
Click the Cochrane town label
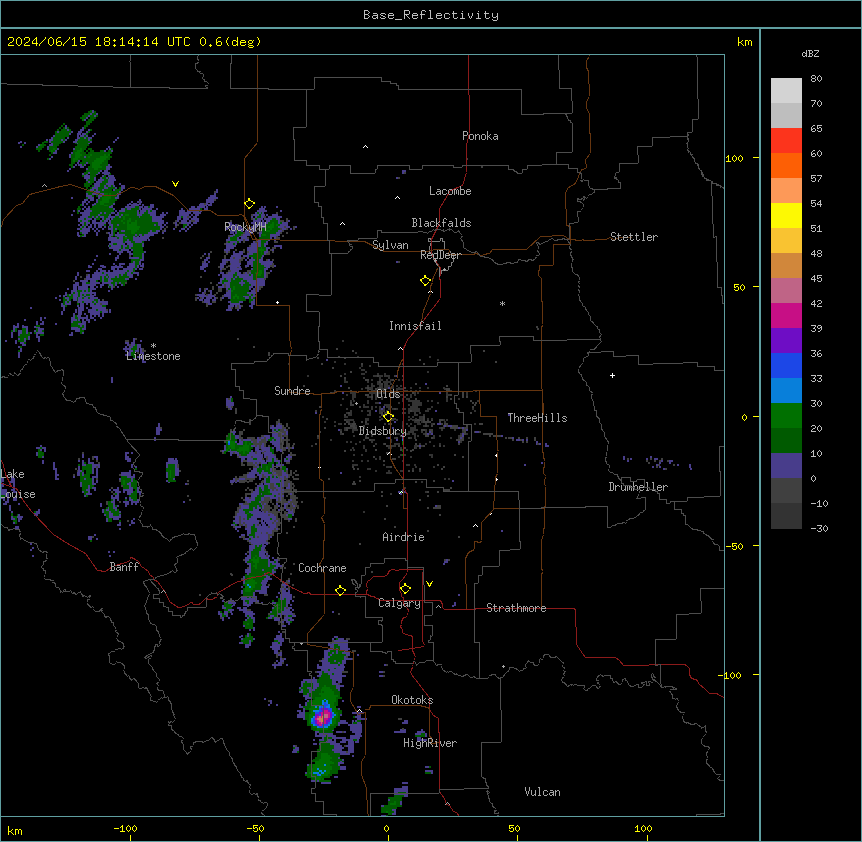[x=322, y=568]
